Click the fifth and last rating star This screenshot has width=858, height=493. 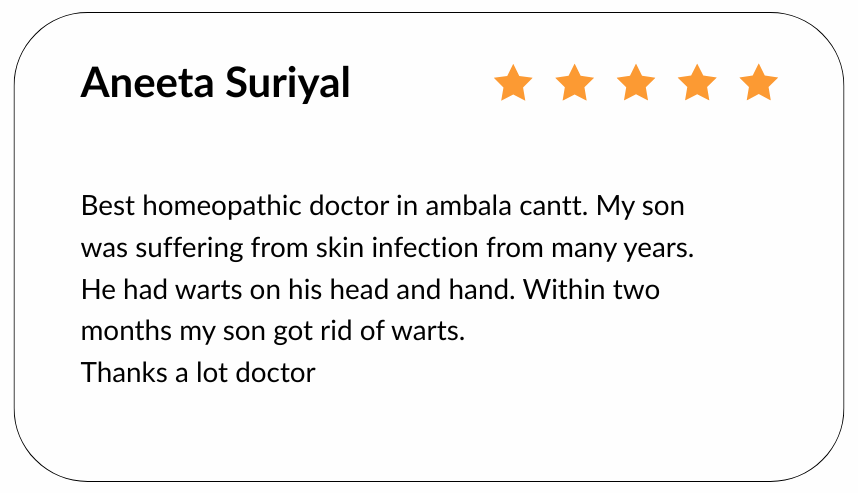coord(759,84)
